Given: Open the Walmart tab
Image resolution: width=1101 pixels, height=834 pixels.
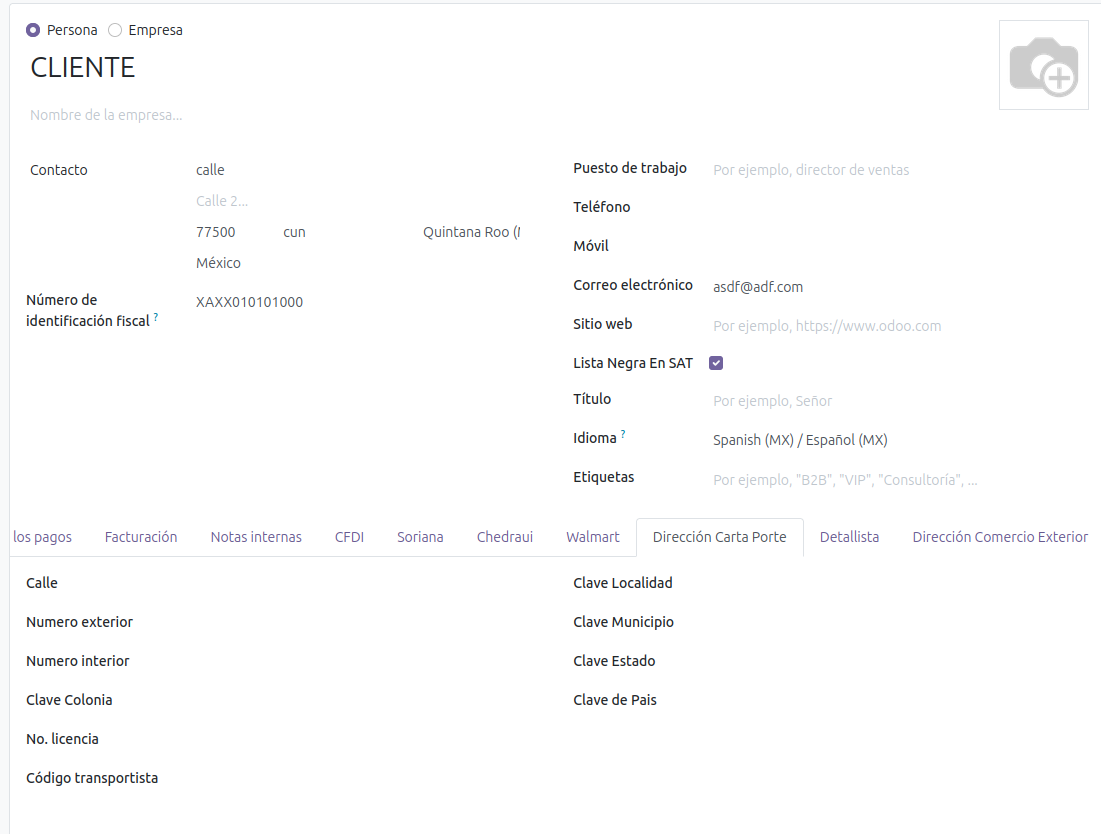Looking at the screenshot, I should 593,537.
